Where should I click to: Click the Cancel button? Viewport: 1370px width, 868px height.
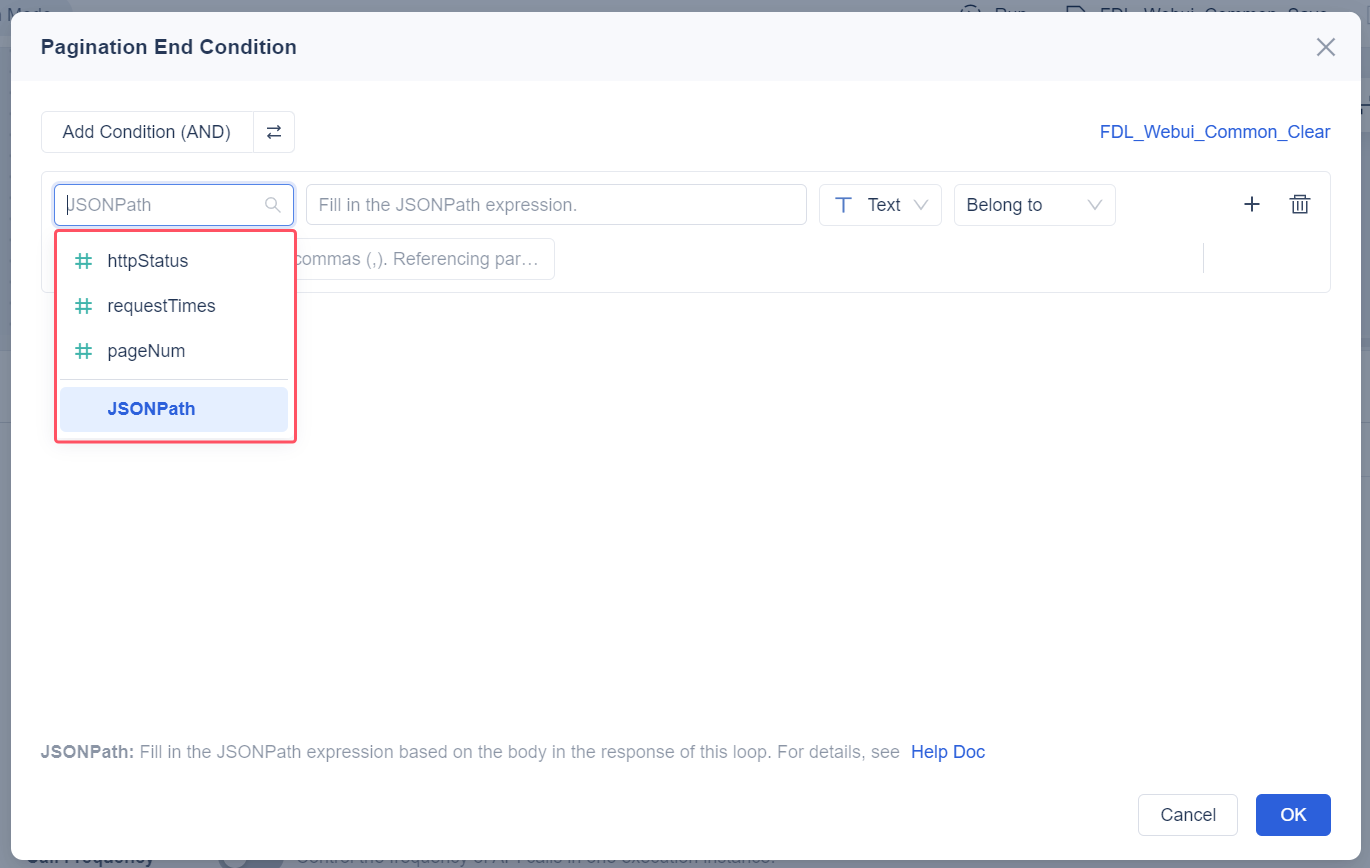pos(1188,815)
